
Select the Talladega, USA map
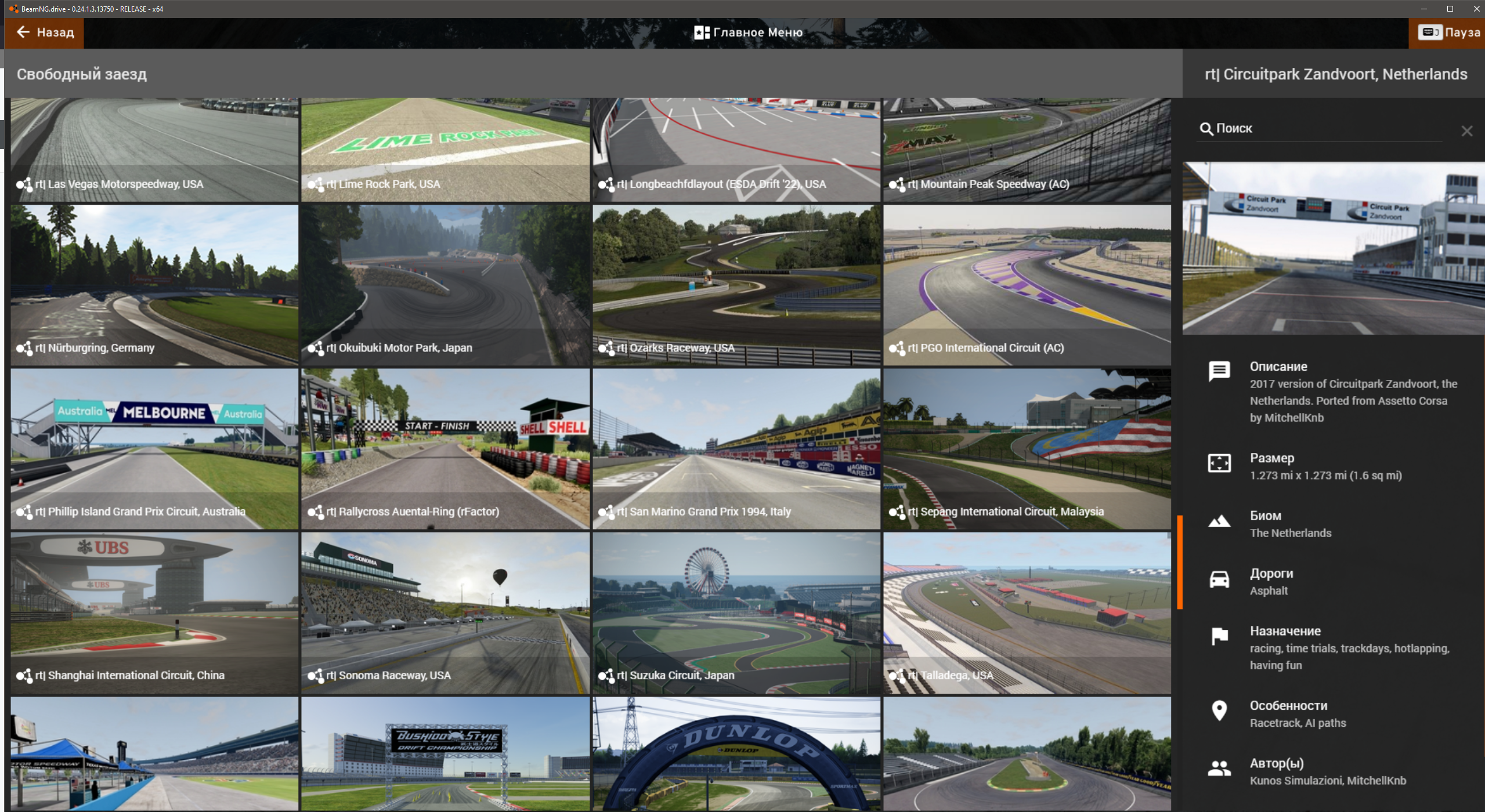1027,613
